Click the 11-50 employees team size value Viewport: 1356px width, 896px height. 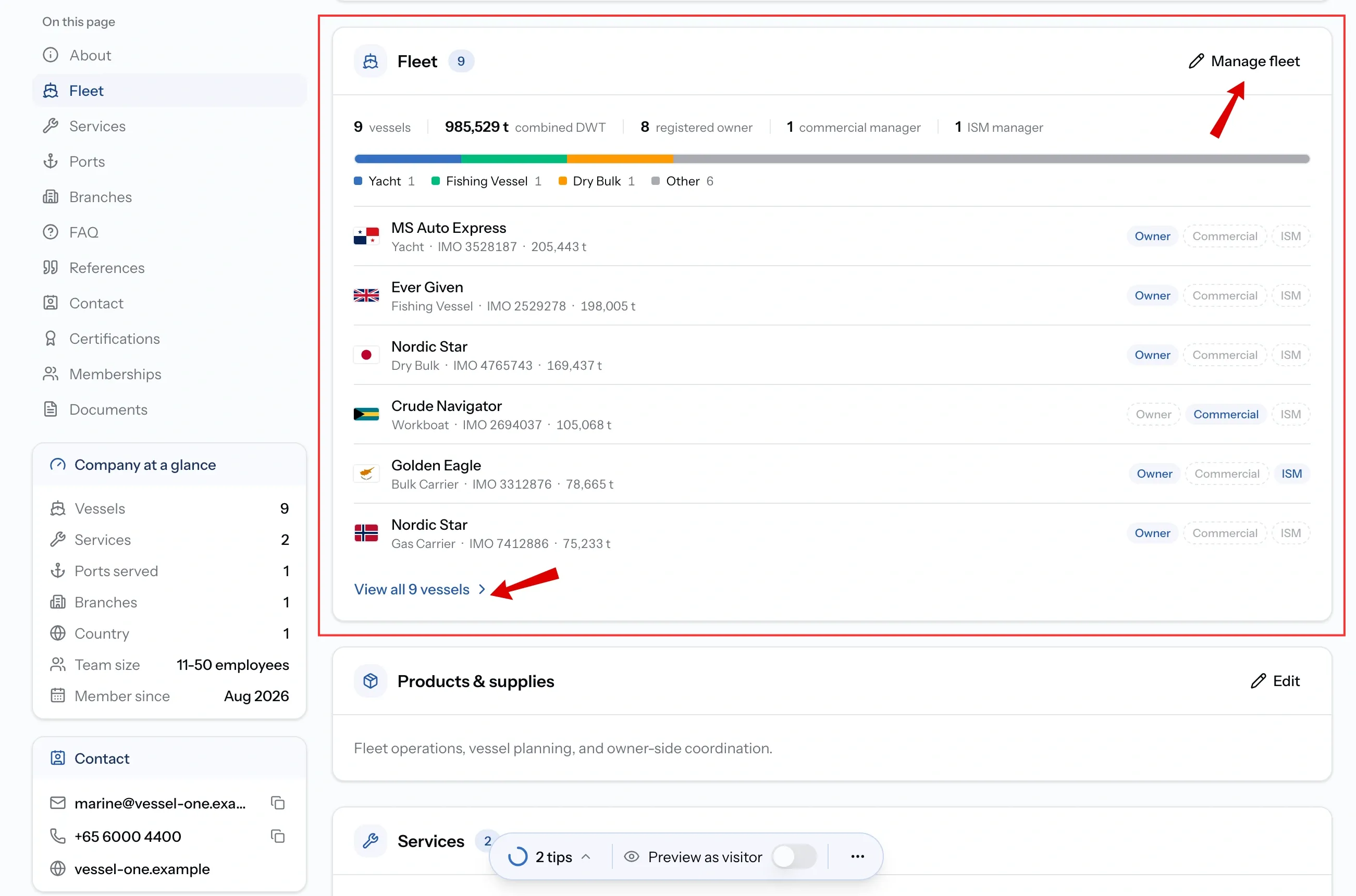[232, 665]
